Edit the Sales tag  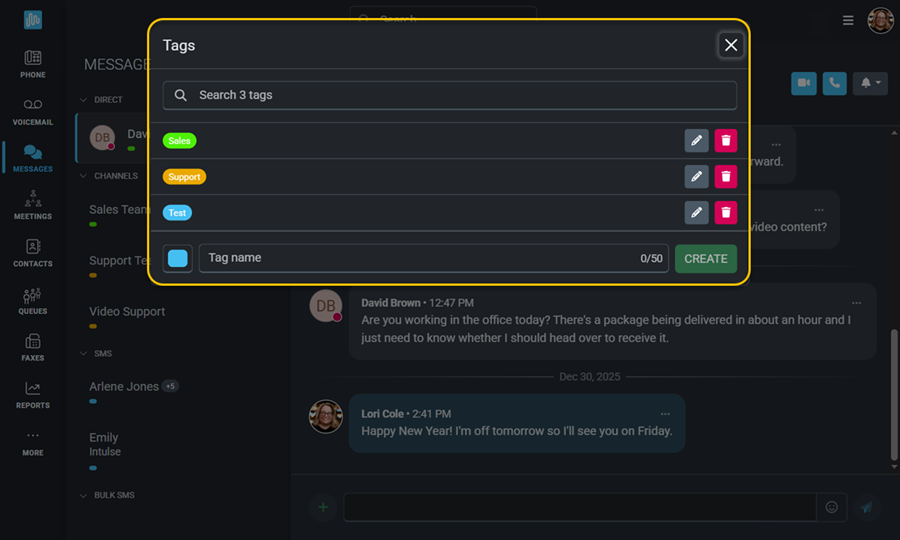[x=696, y=141]
